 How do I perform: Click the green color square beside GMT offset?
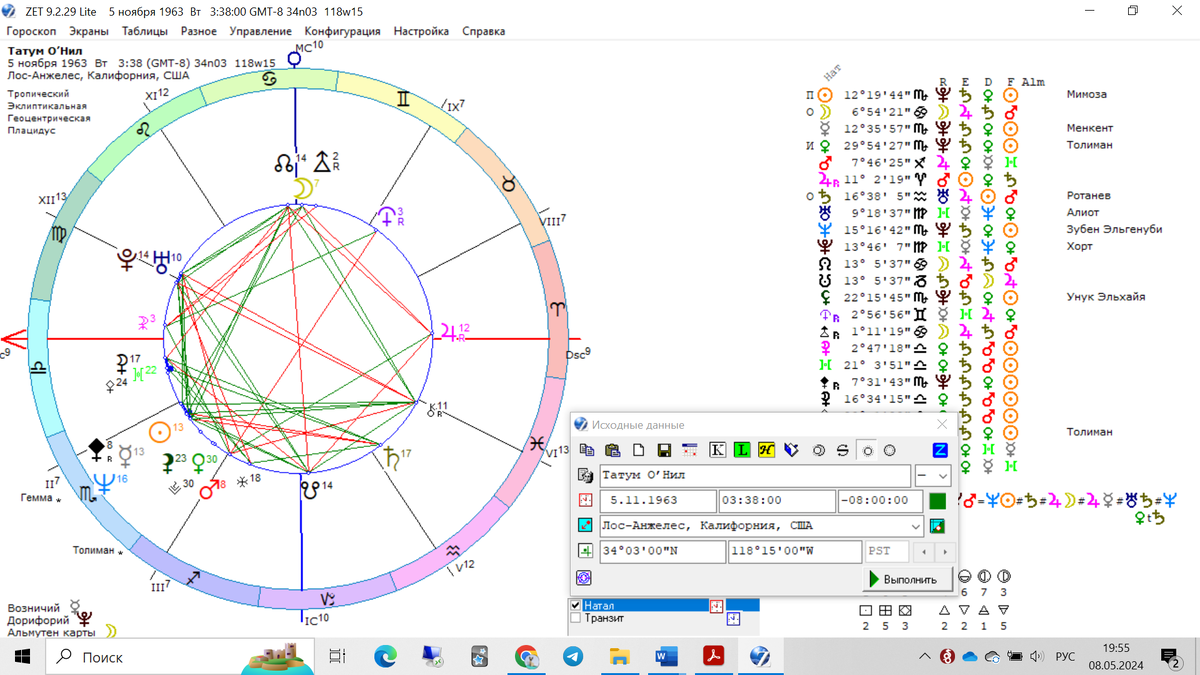pos(937,501)
